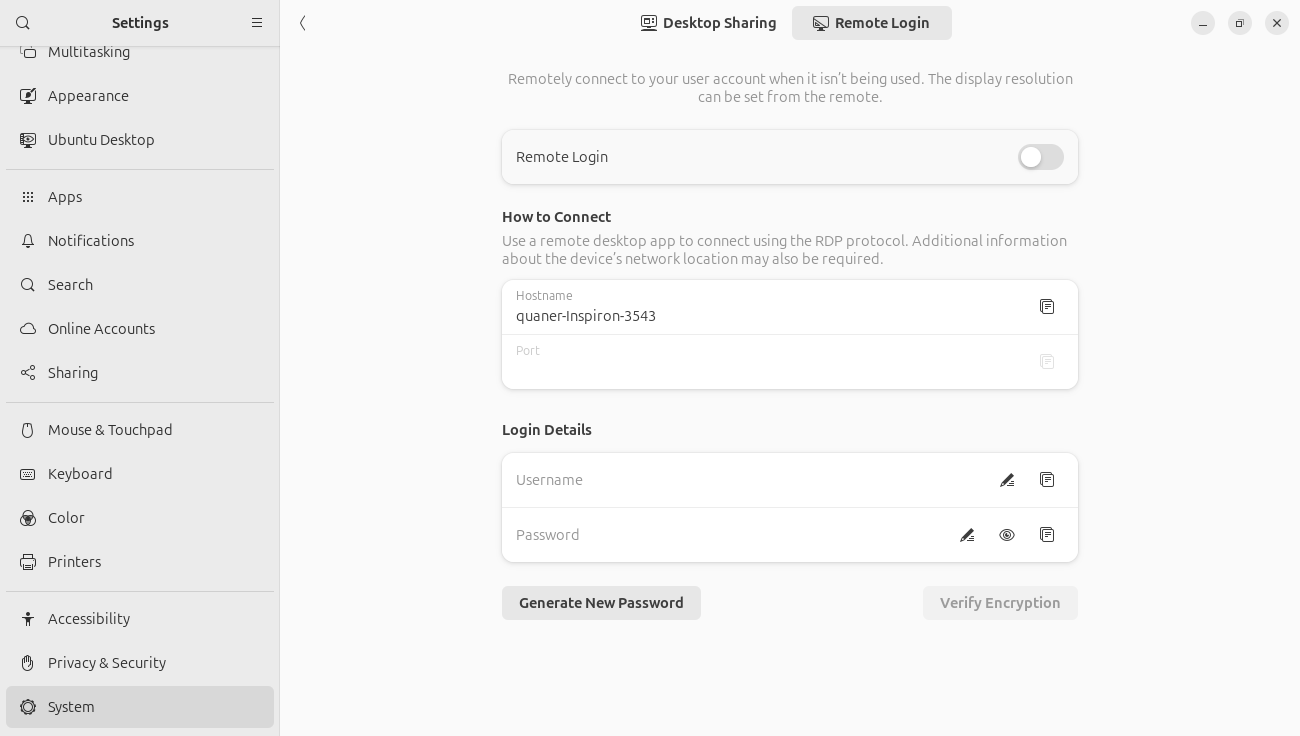
Task: Switch to the Desktop Sharing tab
Action: (709, 23)
